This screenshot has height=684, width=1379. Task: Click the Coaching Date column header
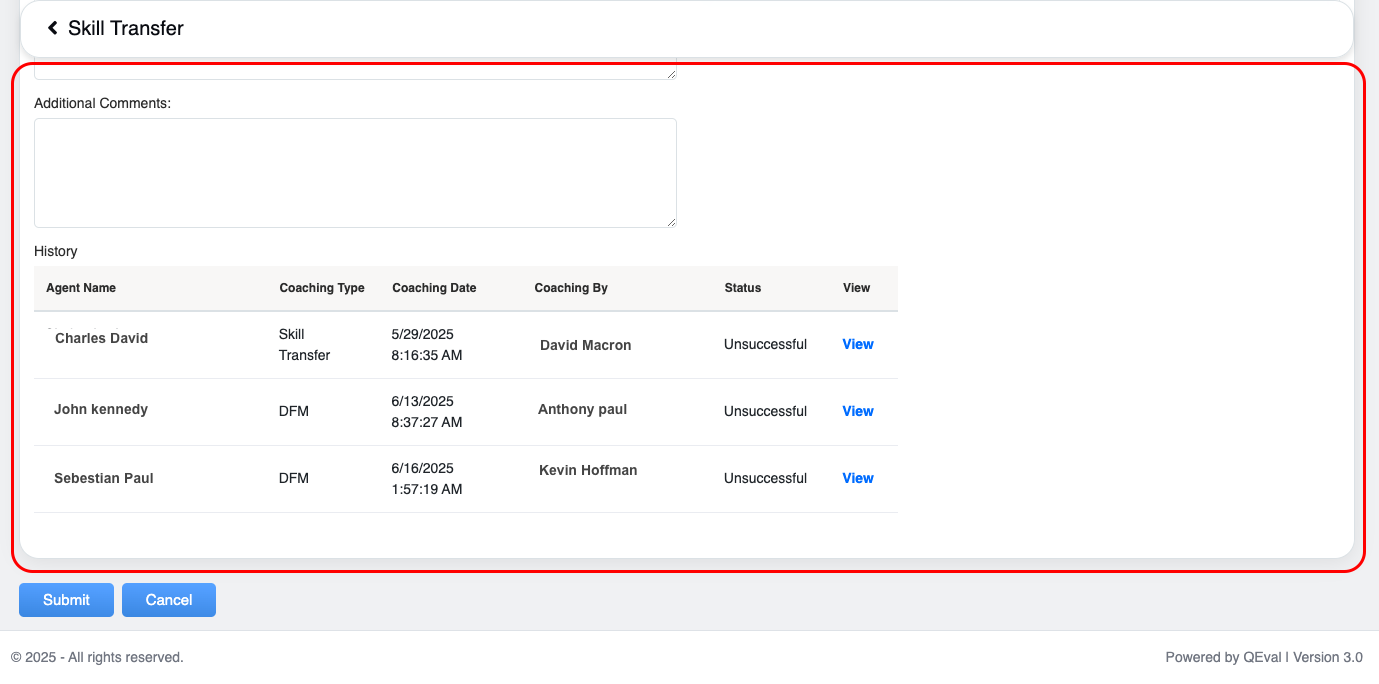point(434,288)
